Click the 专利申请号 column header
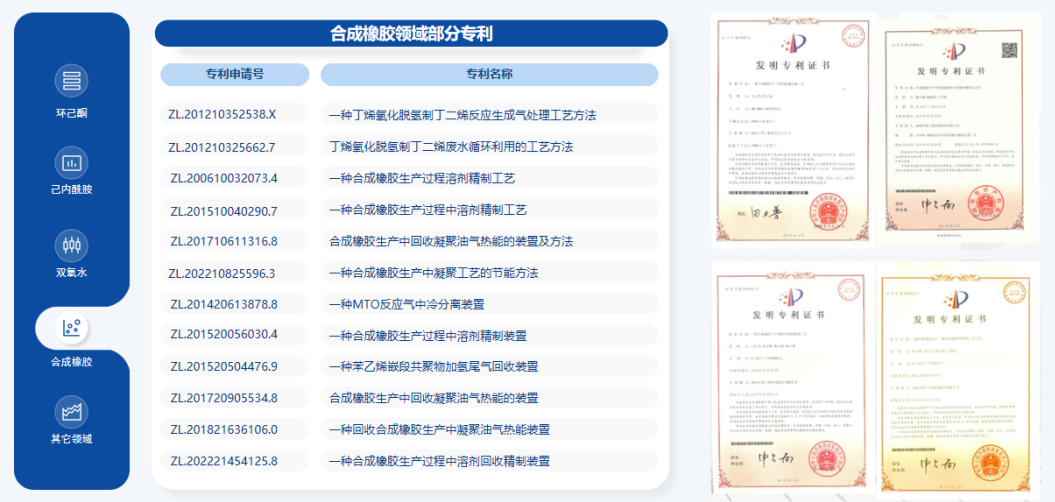The height and width of the screenshot is (502, 1055). click(x=235, y=75)
